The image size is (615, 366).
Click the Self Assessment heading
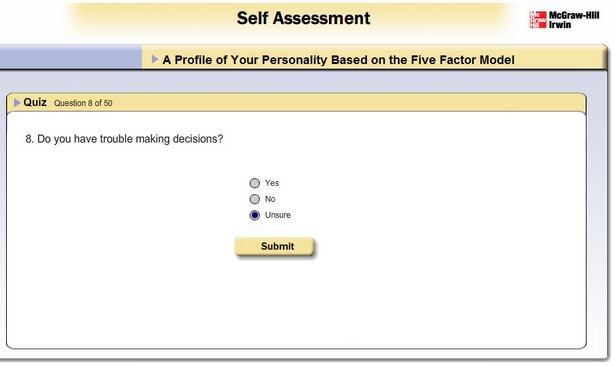pos(303,18)
